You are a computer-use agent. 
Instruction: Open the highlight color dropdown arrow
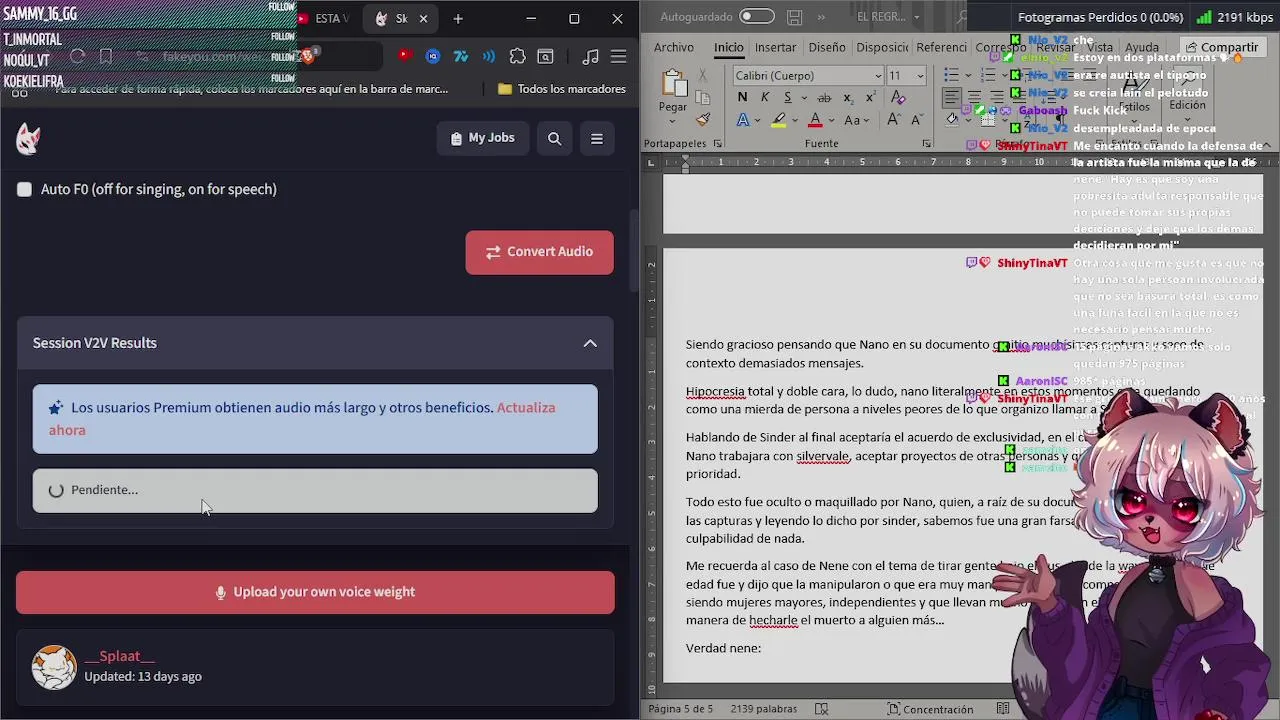click(796, 120)
